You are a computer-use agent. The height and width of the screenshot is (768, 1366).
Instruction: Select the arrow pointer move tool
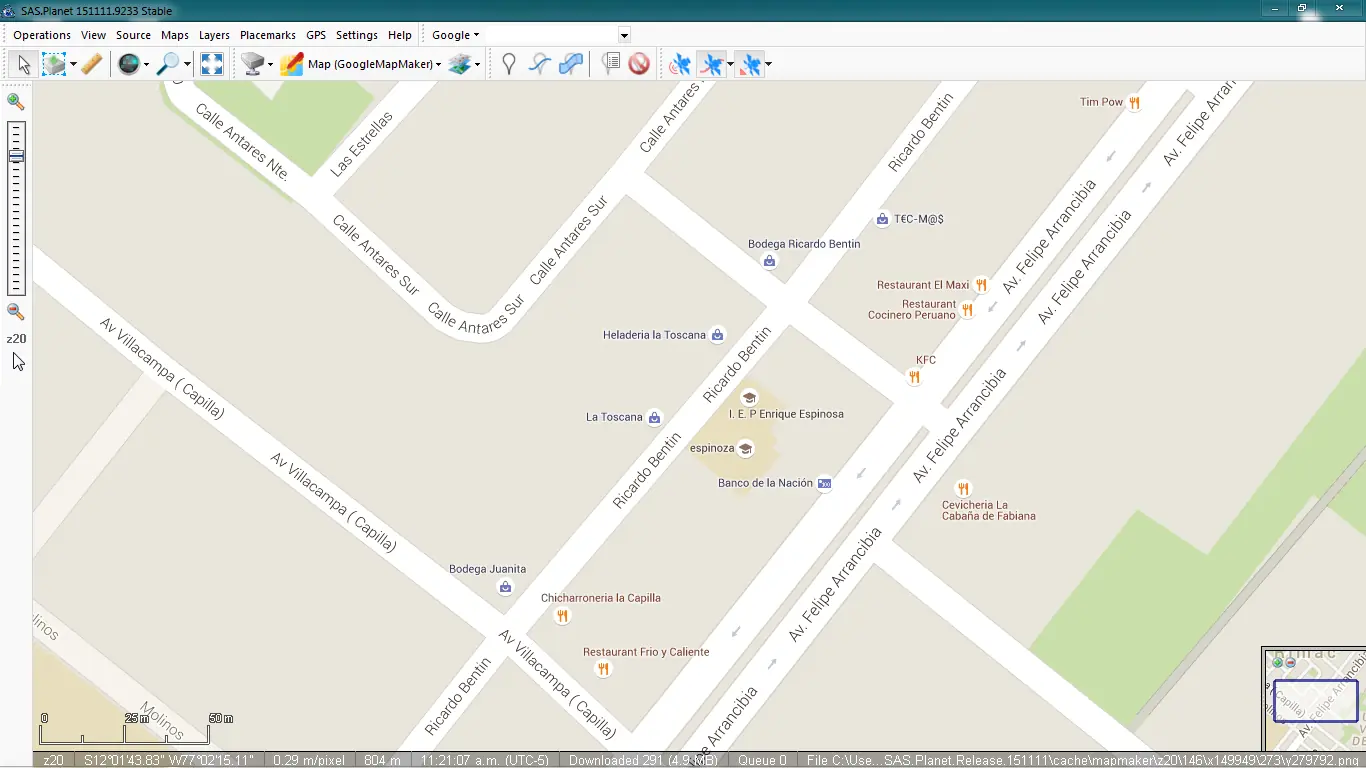(x=24, y=64)
